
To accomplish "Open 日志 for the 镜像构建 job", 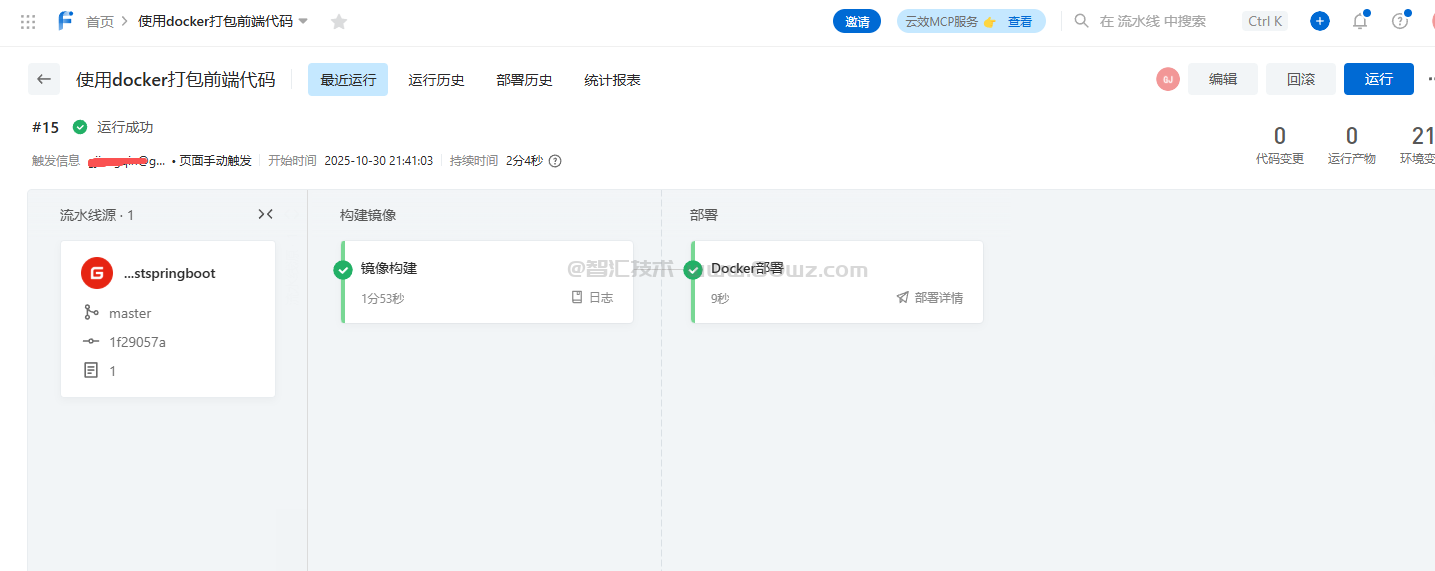I will point(592,297).
